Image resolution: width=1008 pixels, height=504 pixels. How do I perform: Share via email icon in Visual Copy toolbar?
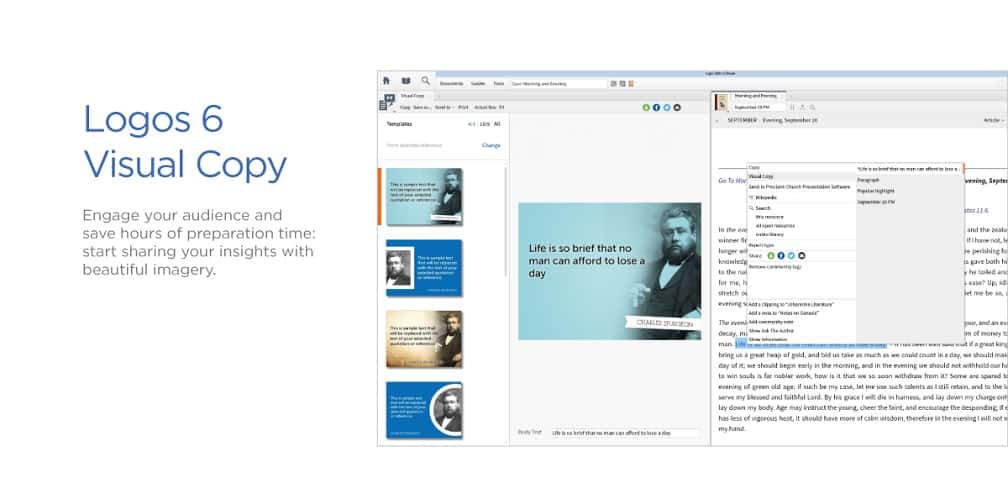pos(677,107)
